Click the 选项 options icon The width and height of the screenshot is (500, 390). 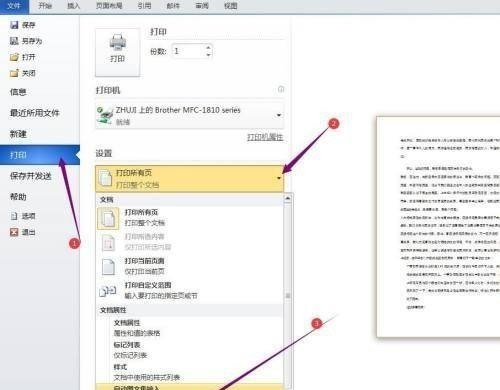[x=14, y=216]
